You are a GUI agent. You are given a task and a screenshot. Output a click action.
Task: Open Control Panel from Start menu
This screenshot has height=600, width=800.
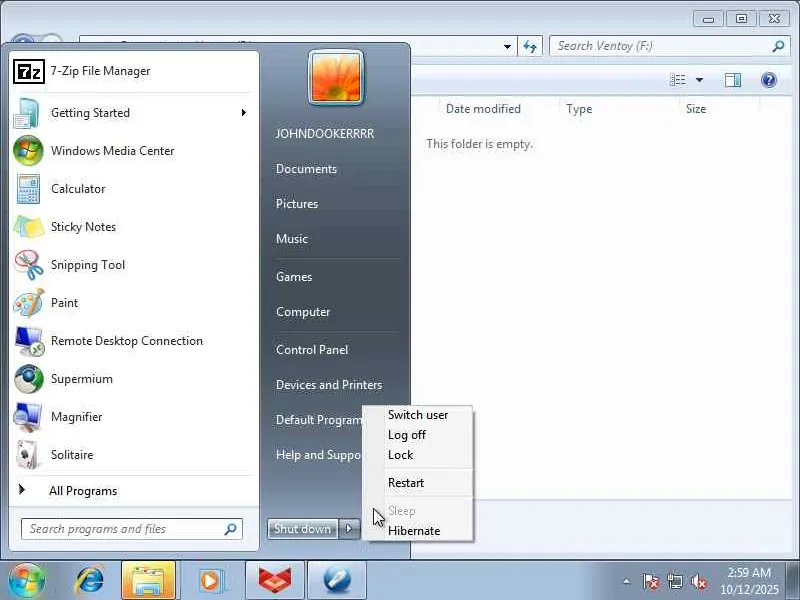point(312,350)
